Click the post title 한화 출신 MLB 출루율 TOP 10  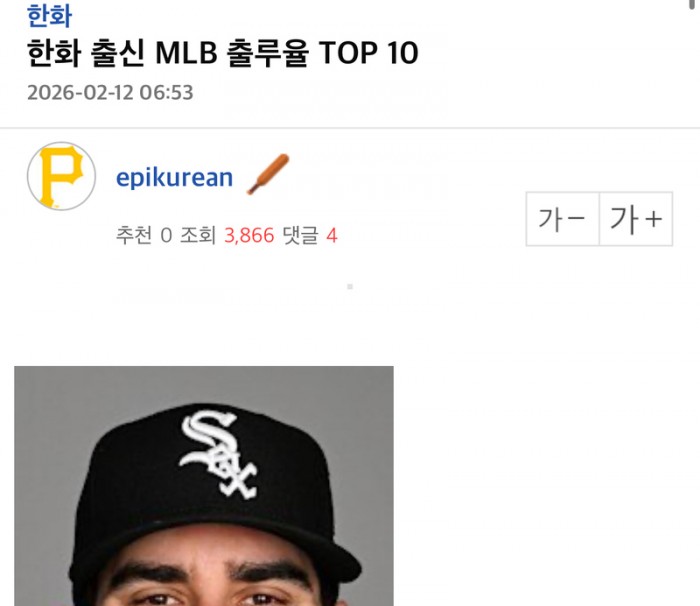pyautogui.click(x=222, y=53)
